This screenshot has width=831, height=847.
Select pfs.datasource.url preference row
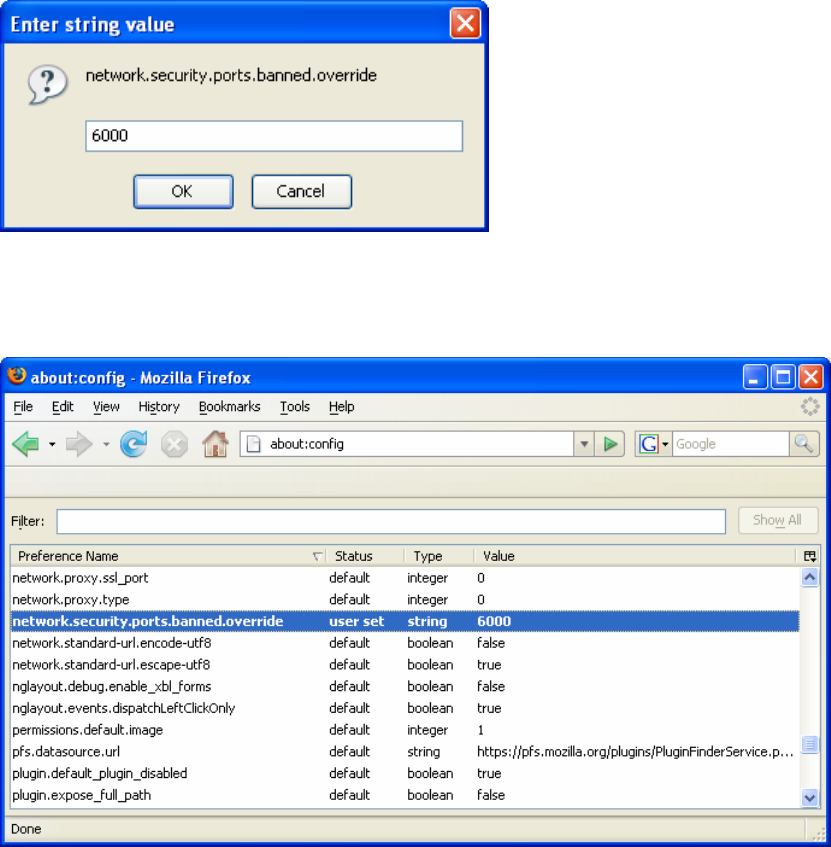[405, 751]
